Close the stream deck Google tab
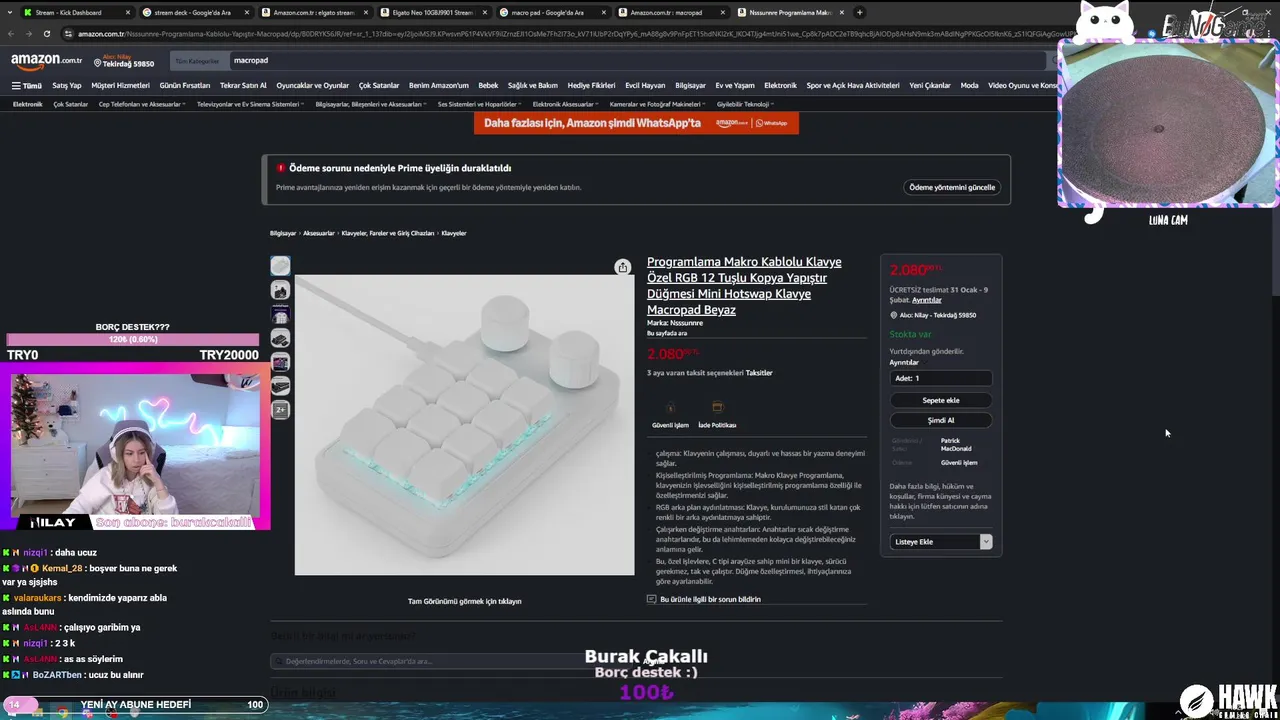 pos(247,12)
